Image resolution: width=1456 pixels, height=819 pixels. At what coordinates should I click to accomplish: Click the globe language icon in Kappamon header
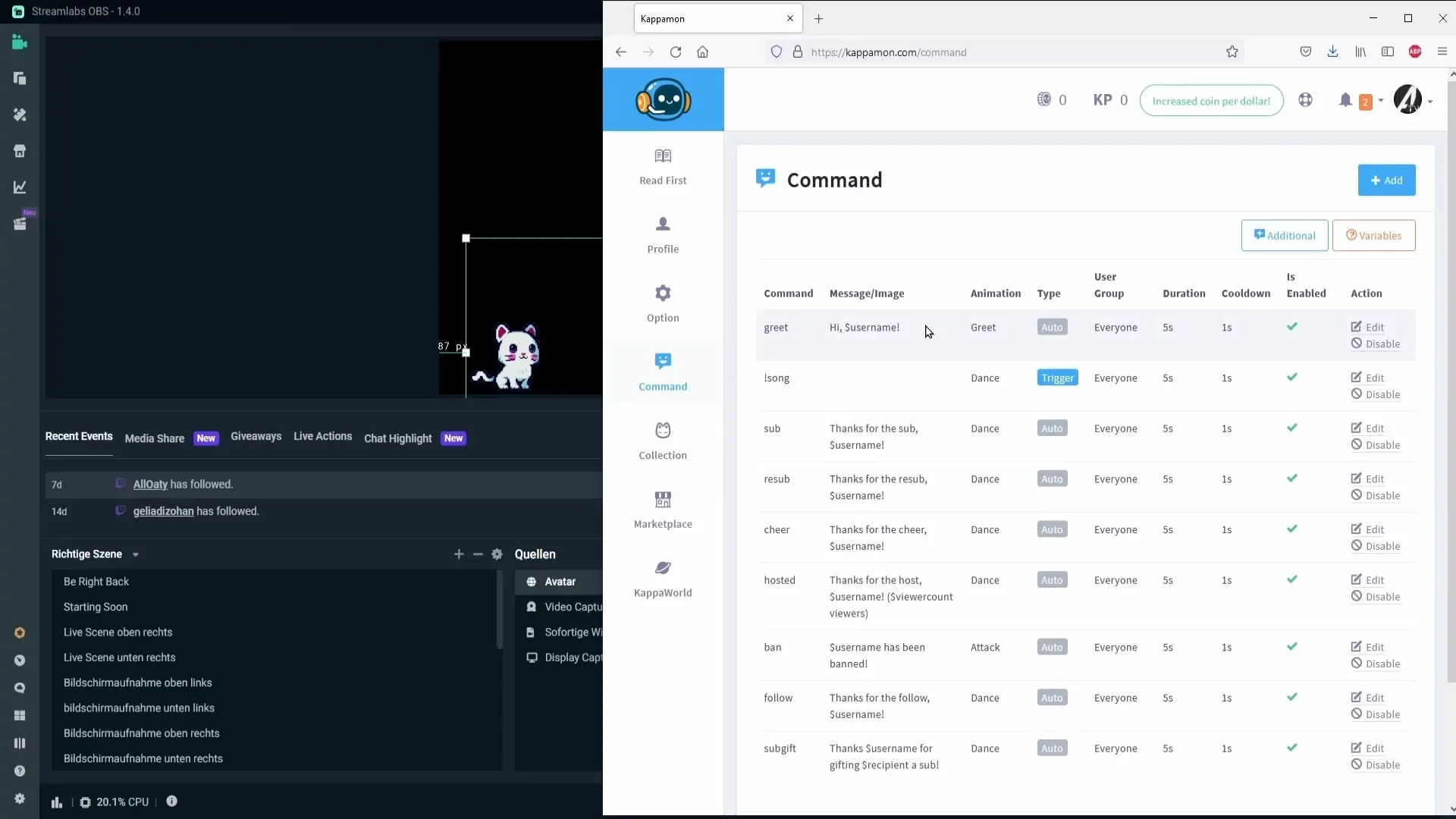point(1305,99)
